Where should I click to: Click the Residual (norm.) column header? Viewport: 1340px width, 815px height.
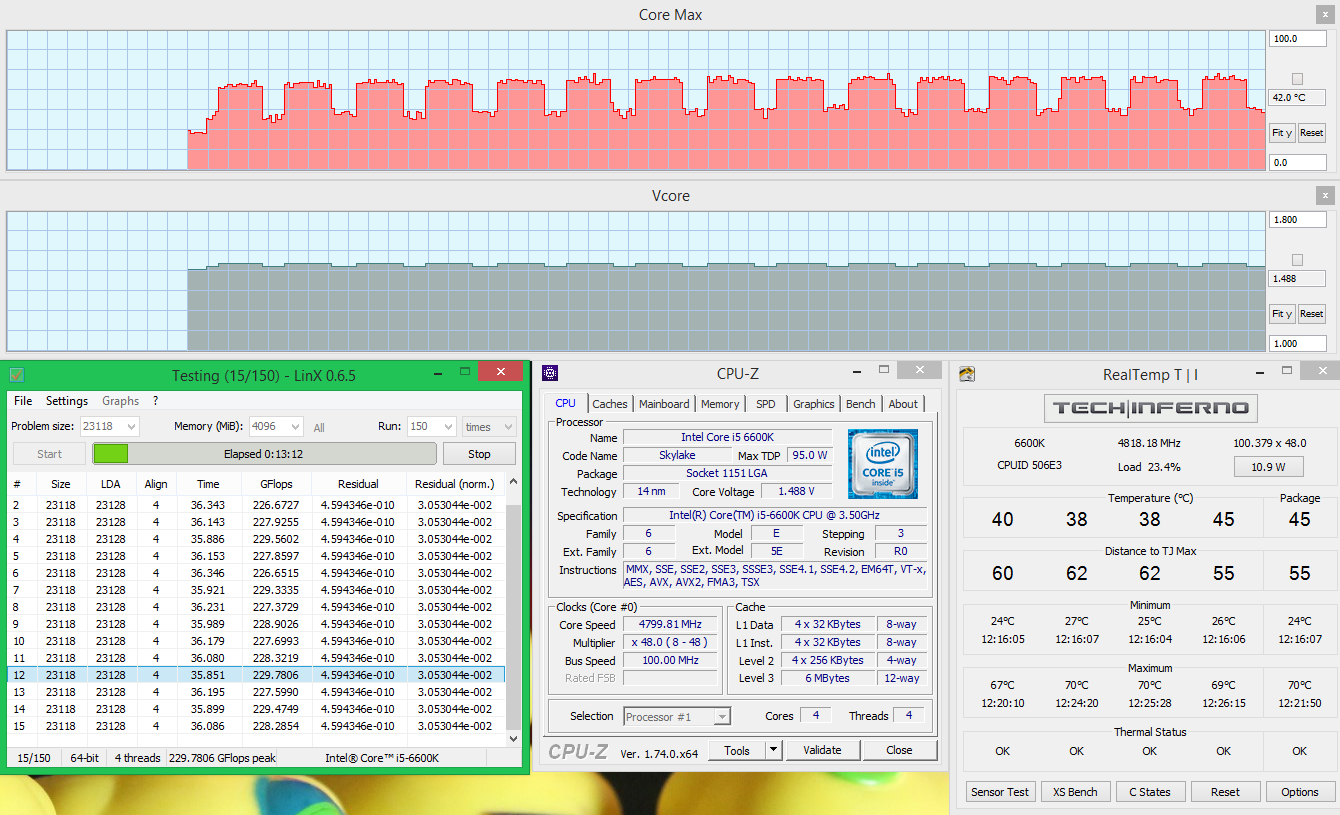(x=455, y=484)
